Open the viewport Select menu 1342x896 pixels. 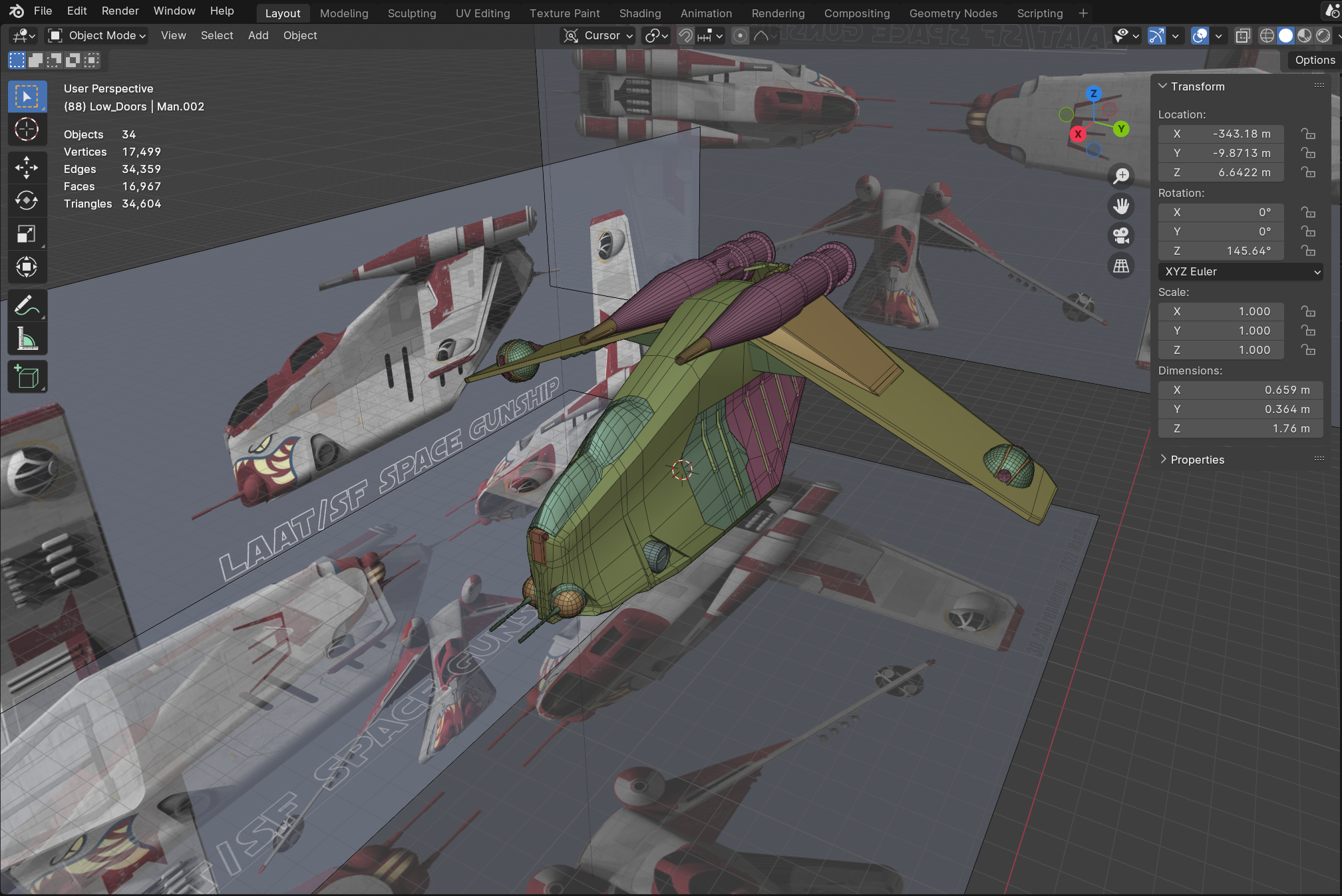217,36
